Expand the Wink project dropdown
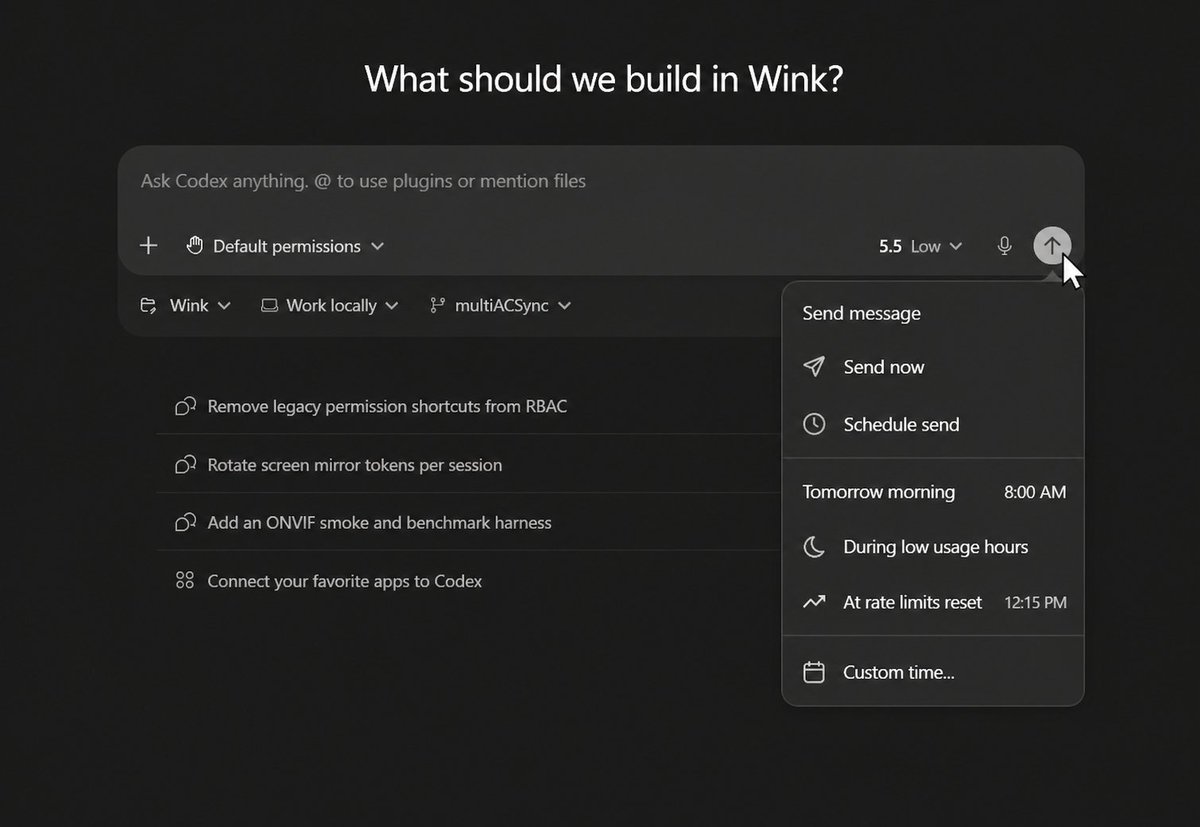Screen dimensions: 1200x827 186,306
